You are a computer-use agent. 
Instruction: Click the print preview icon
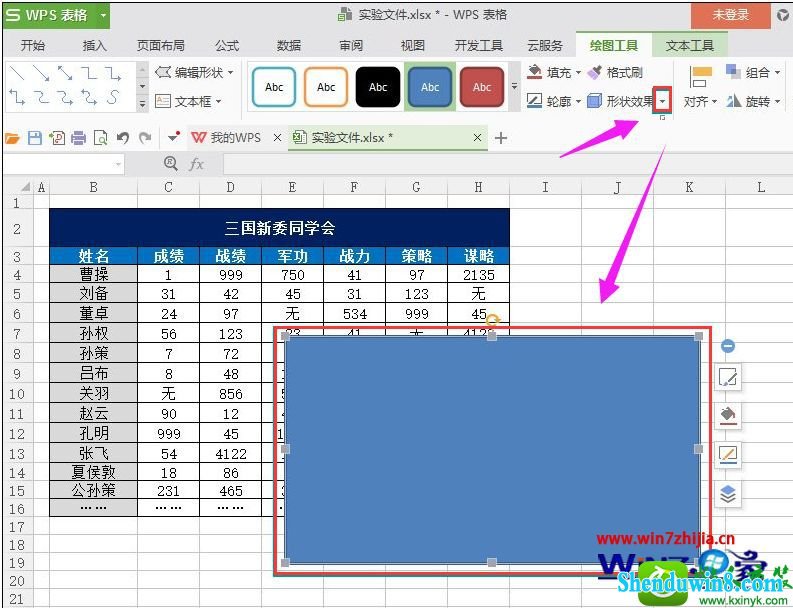click(101, 138)
